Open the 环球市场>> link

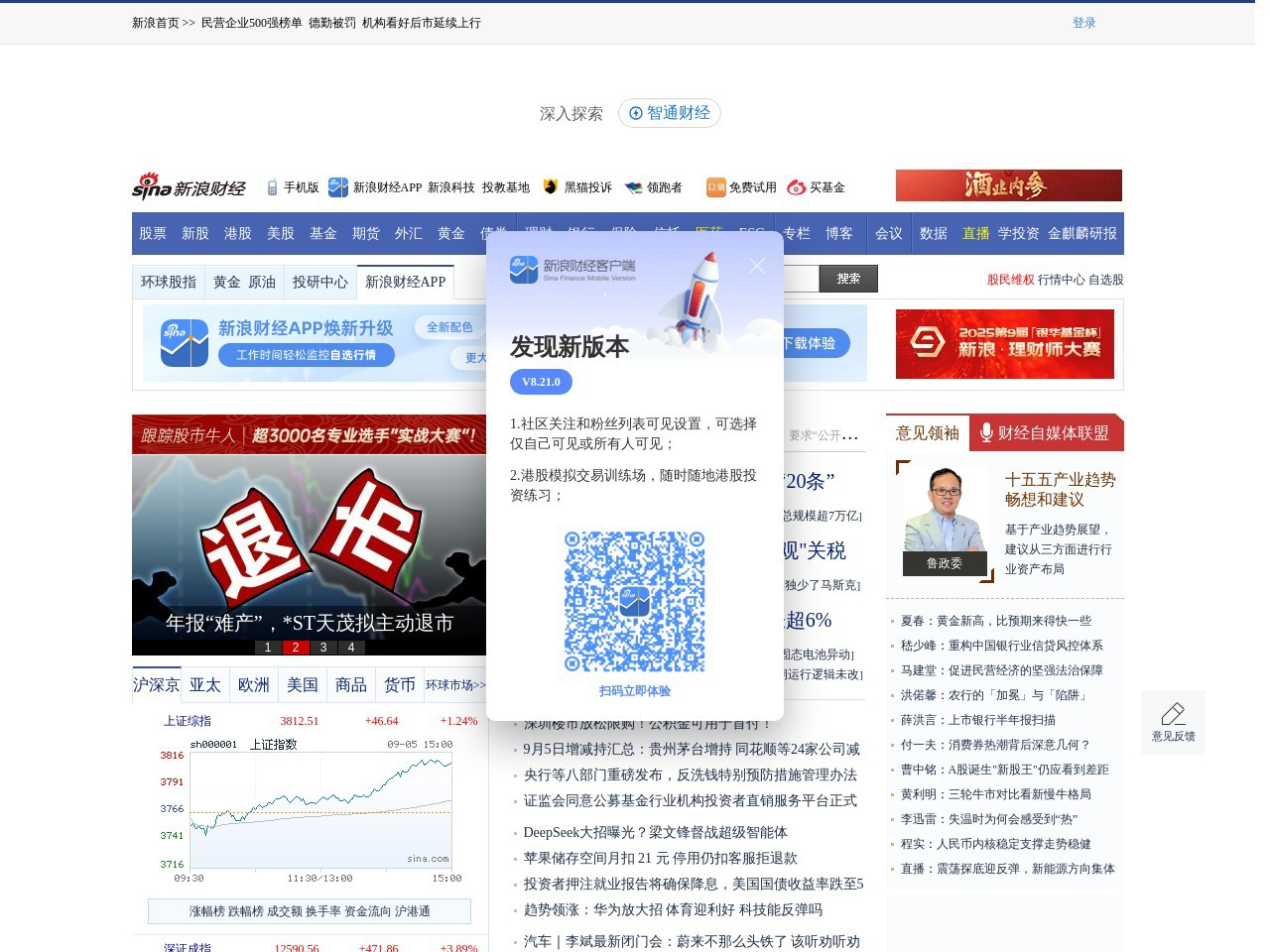[x=456, y=685]
